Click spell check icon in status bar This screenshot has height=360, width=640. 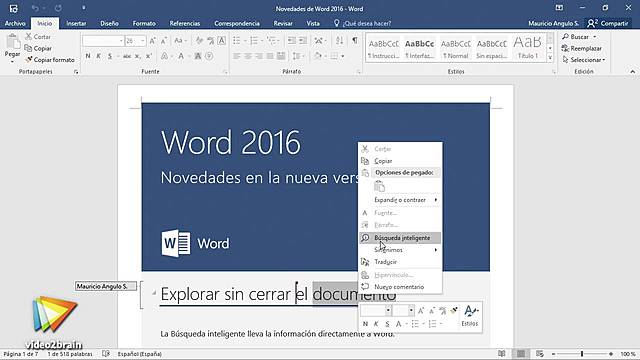coord(106,353)
